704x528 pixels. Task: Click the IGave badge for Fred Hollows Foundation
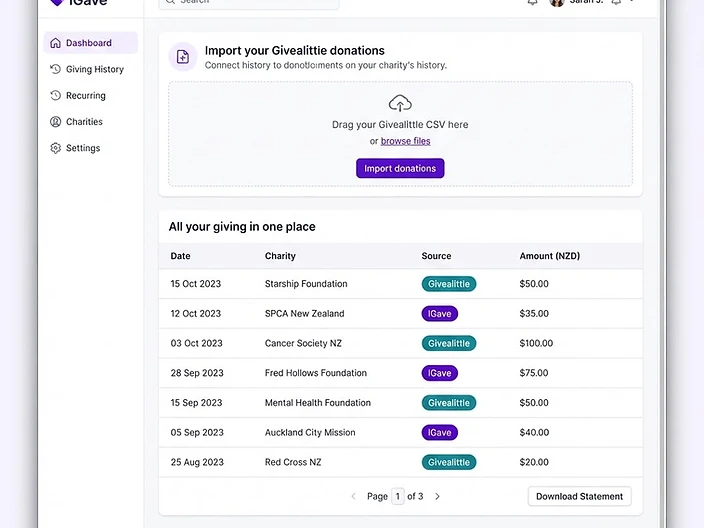[440, 373]
